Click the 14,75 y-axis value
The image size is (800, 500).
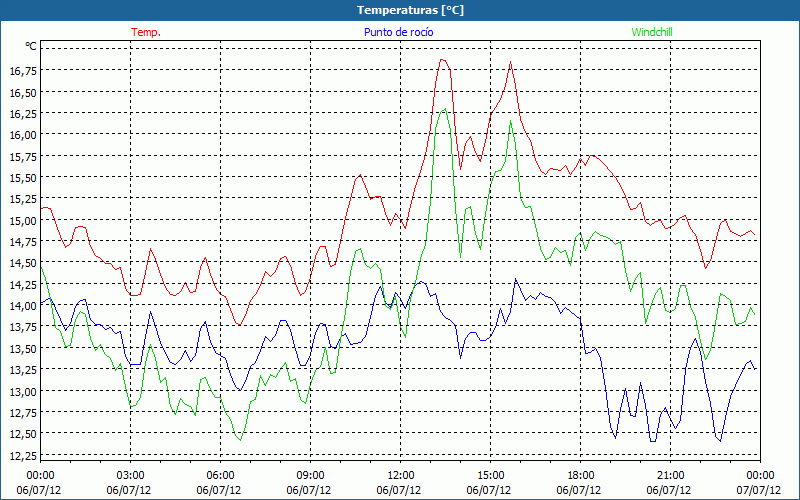pyautogui.click(x=23, y=242)
